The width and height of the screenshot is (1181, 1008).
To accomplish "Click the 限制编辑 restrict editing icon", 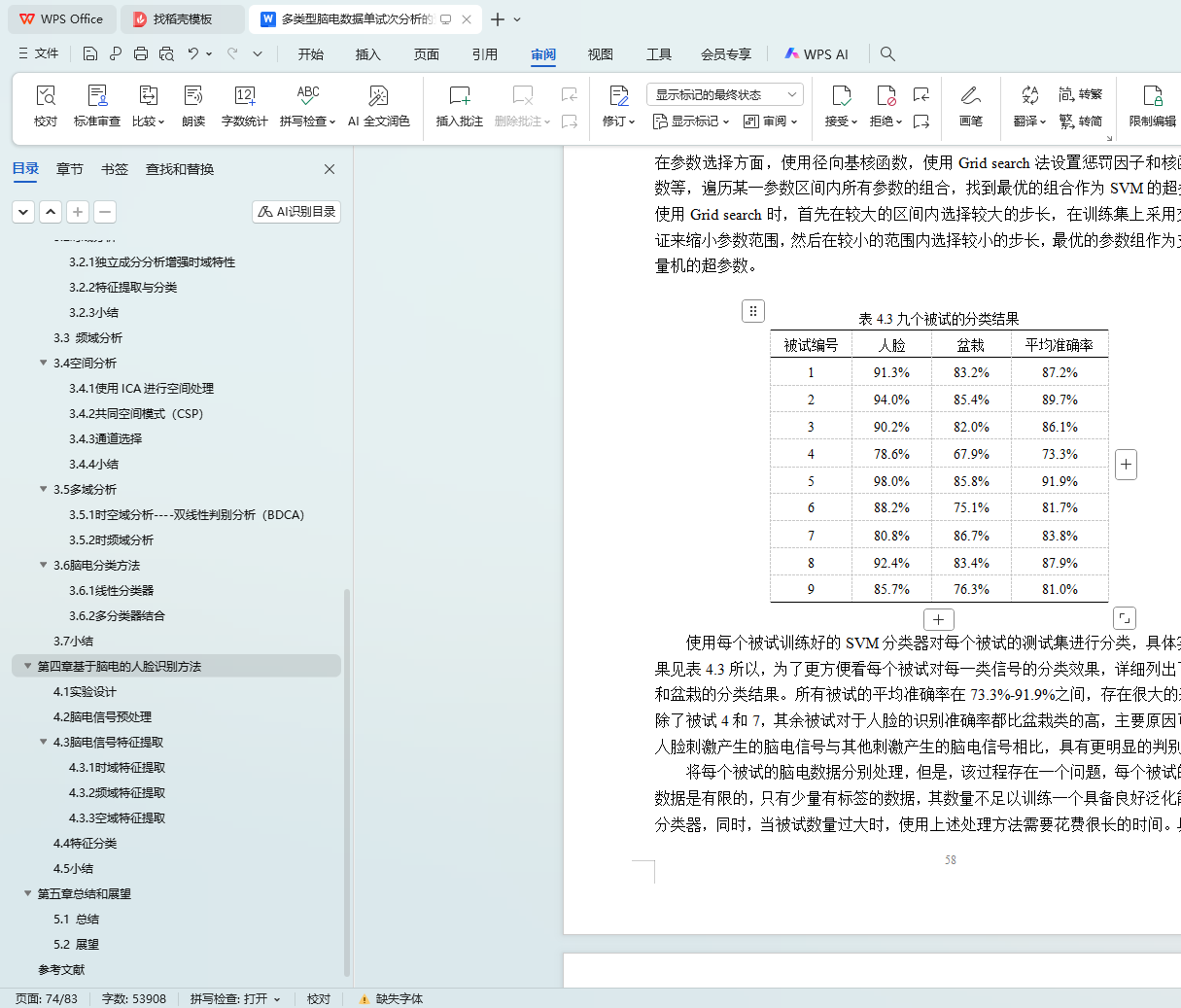I will coord(1152,106).
